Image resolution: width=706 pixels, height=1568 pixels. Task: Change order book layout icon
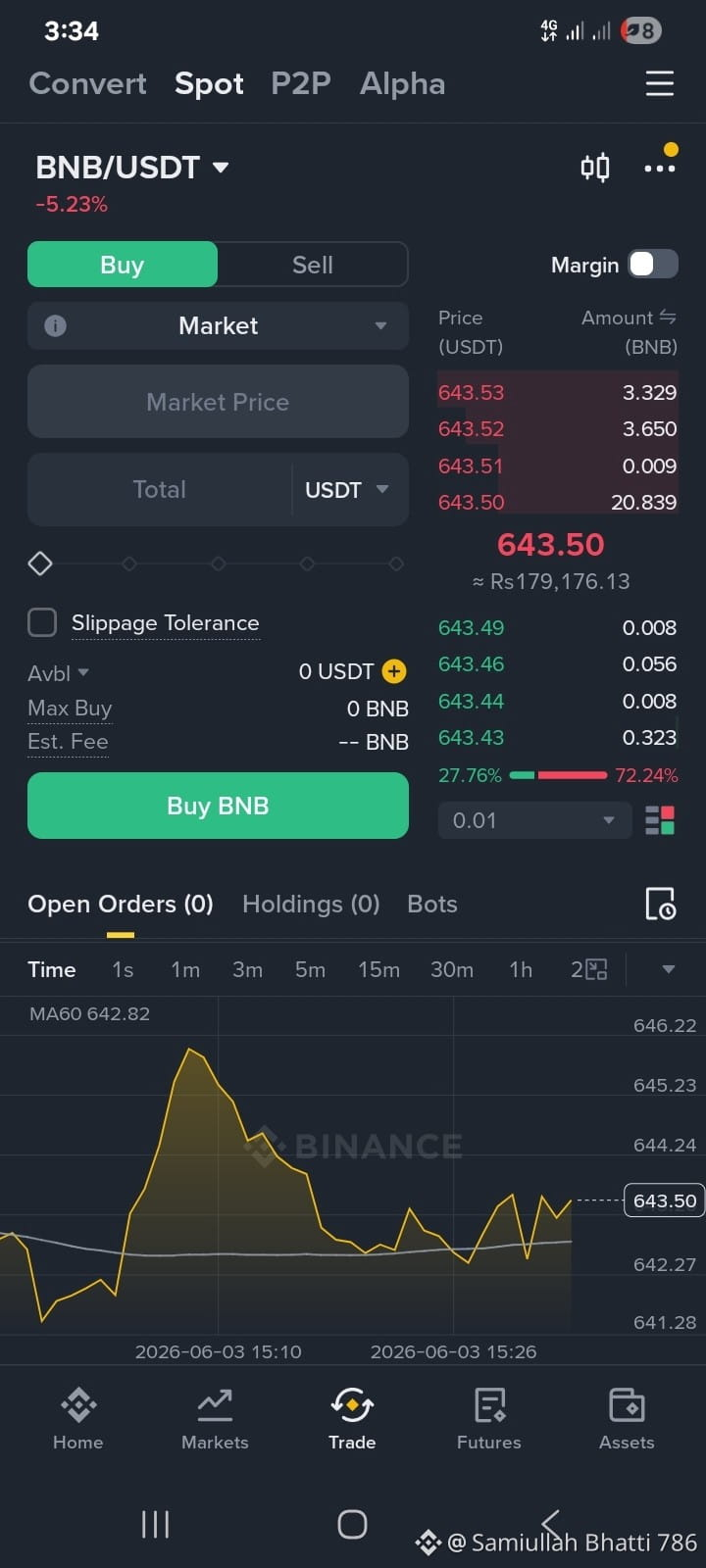coord(660,820)
